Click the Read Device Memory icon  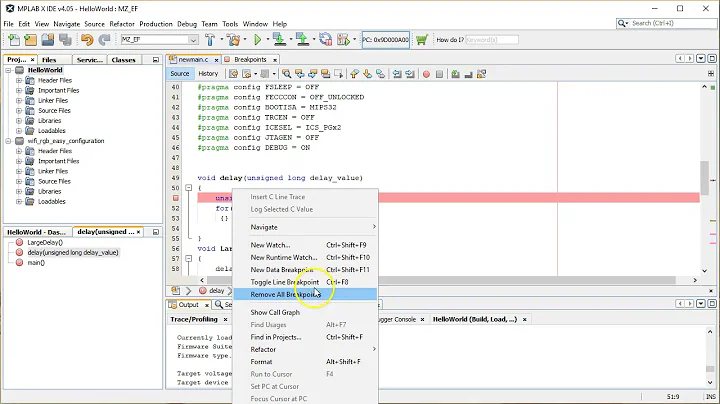click(302, 40)
